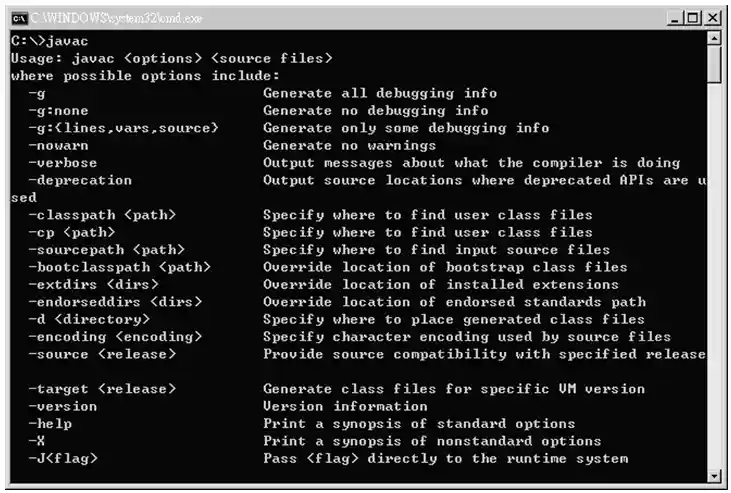Maximize the command prompt window
This screenshot has height=493, width=731.
tap(693, 18)
